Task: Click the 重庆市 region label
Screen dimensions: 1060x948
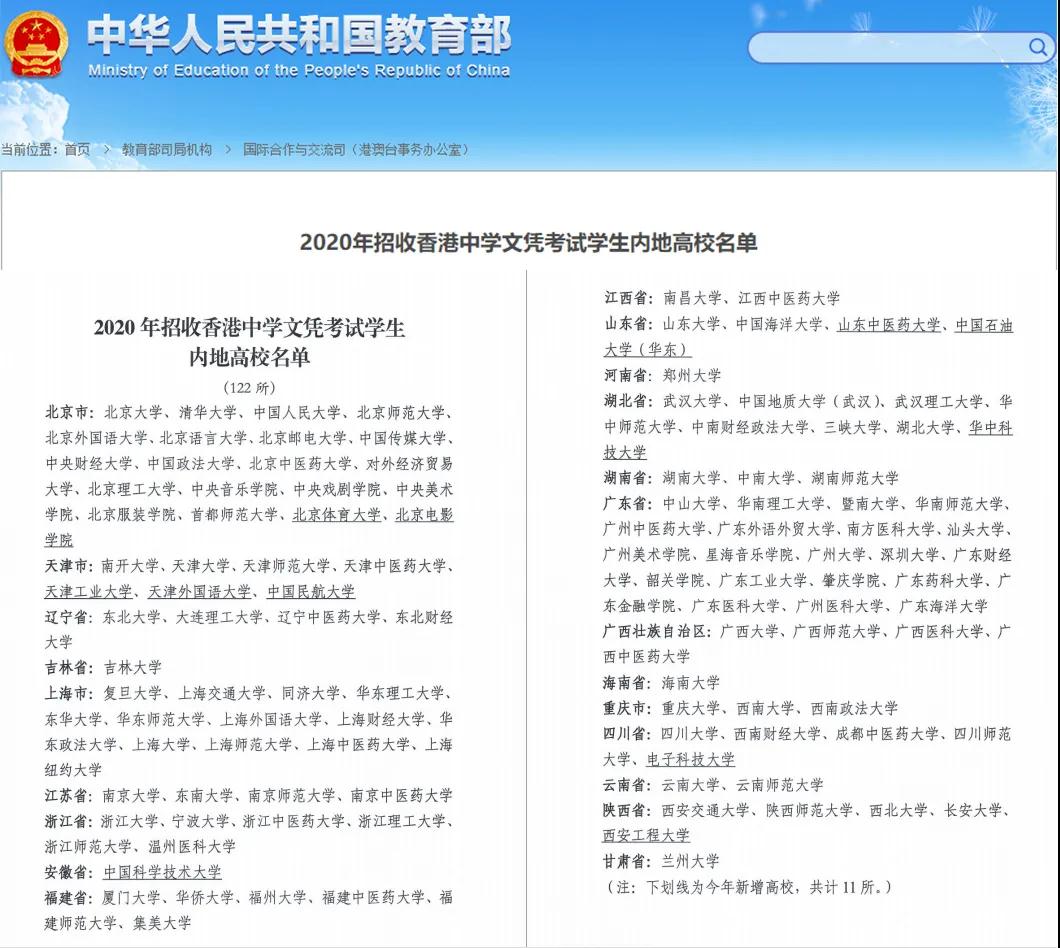Action: 629,709
